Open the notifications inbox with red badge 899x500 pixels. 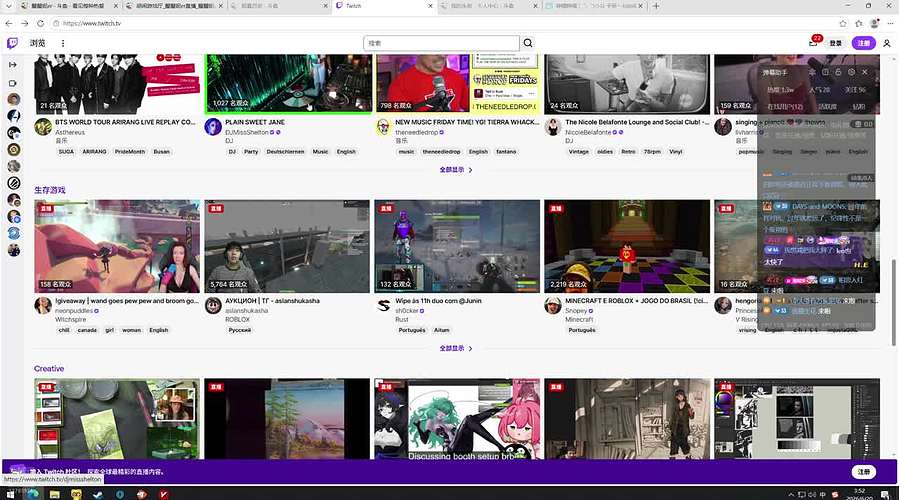coord(814,42)
